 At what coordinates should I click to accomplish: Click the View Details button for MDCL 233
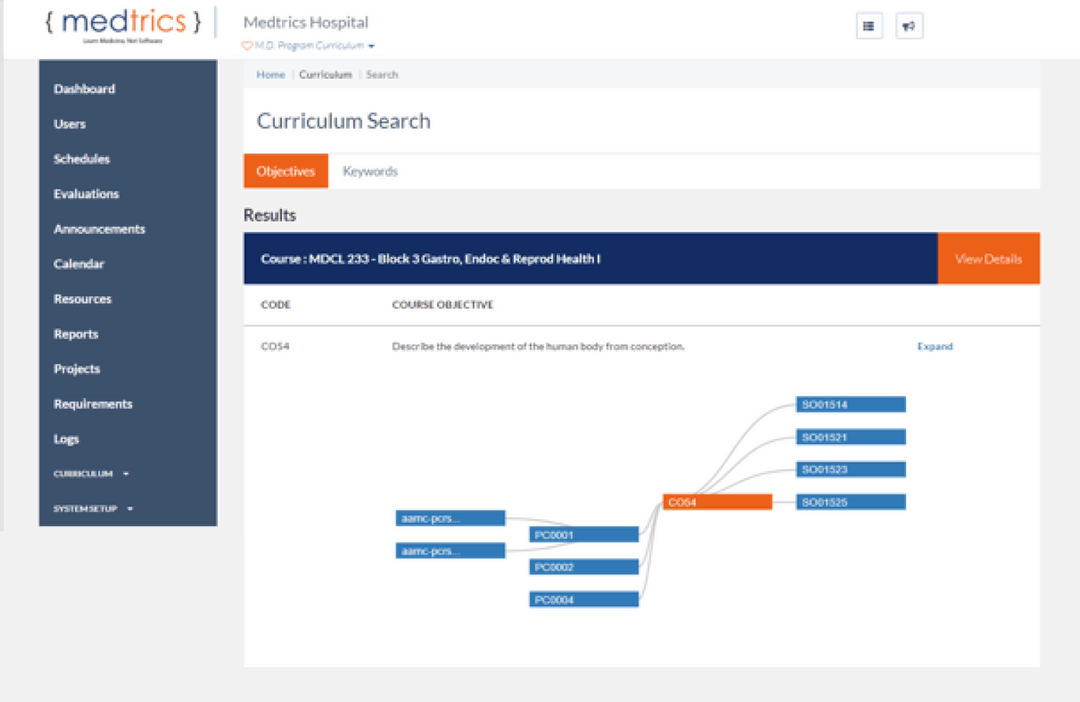tap(988, 258)
